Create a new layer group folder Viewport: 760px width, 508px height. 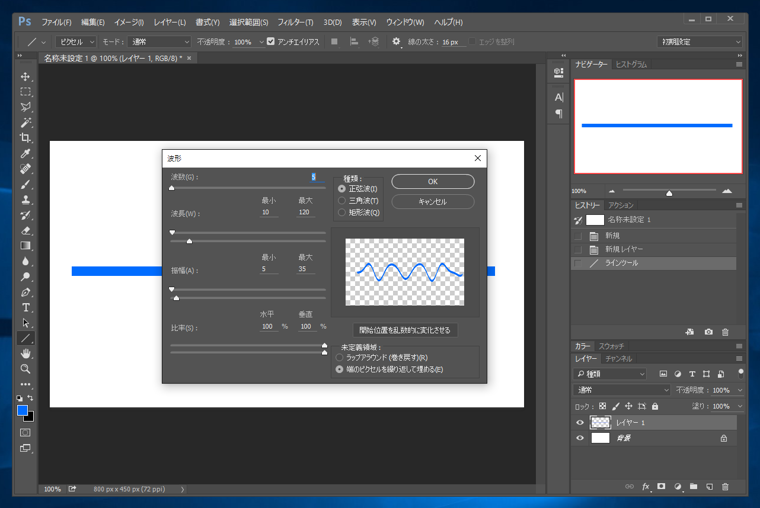pos(694,486)
